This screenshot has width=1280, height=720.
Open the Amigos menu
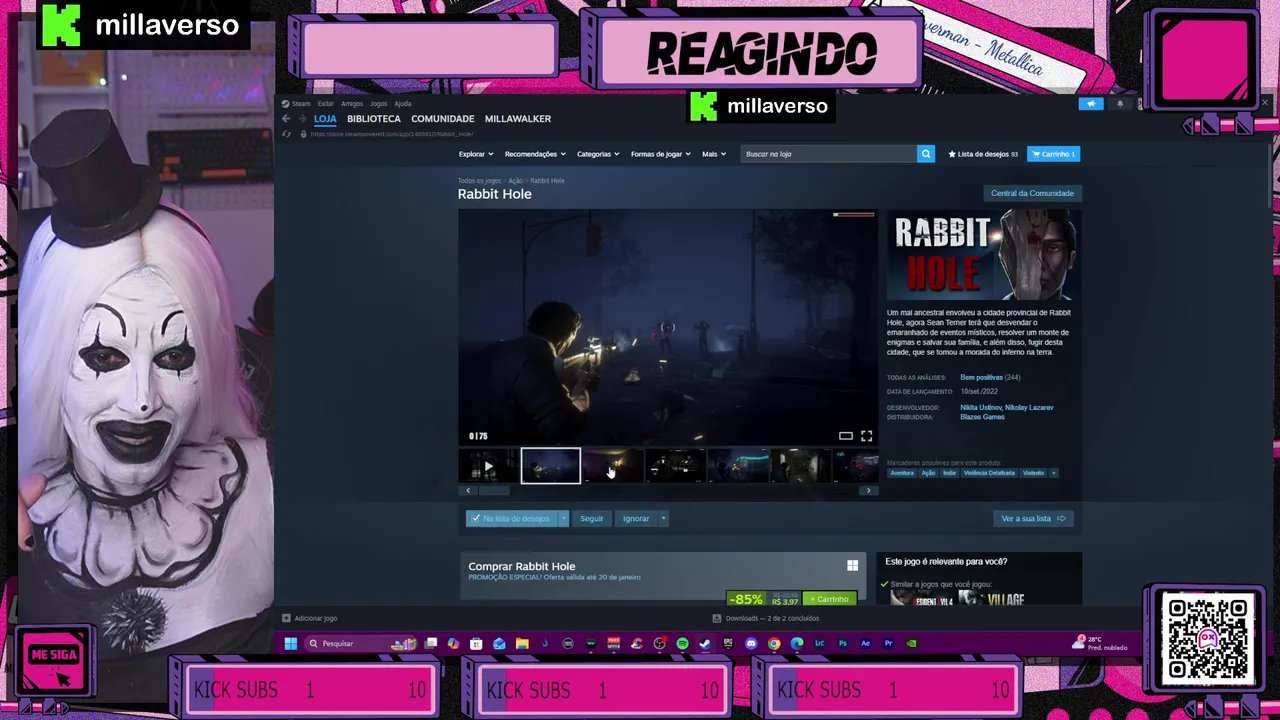point(352,104)
